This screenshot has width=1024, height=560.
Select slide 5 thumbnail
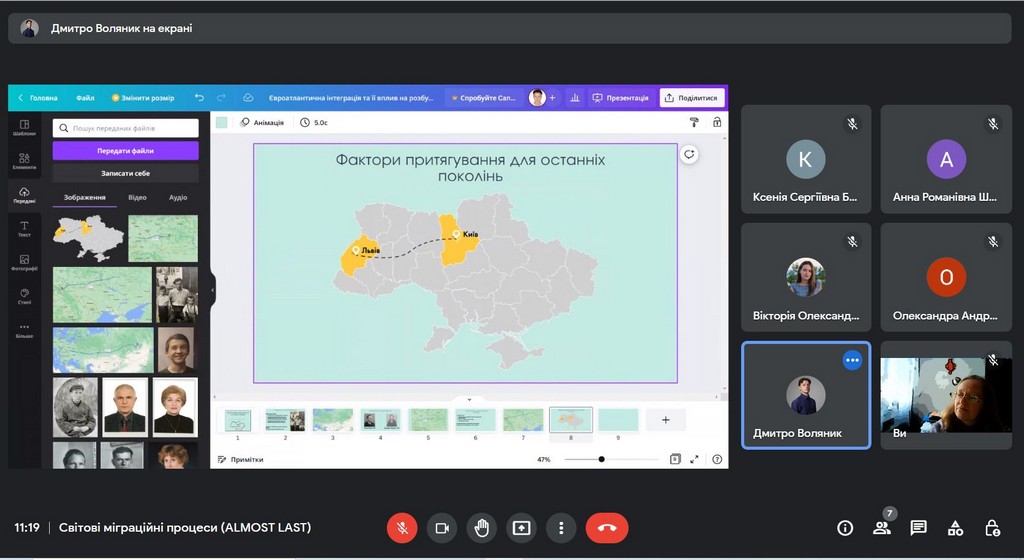(x=428, y=420)
